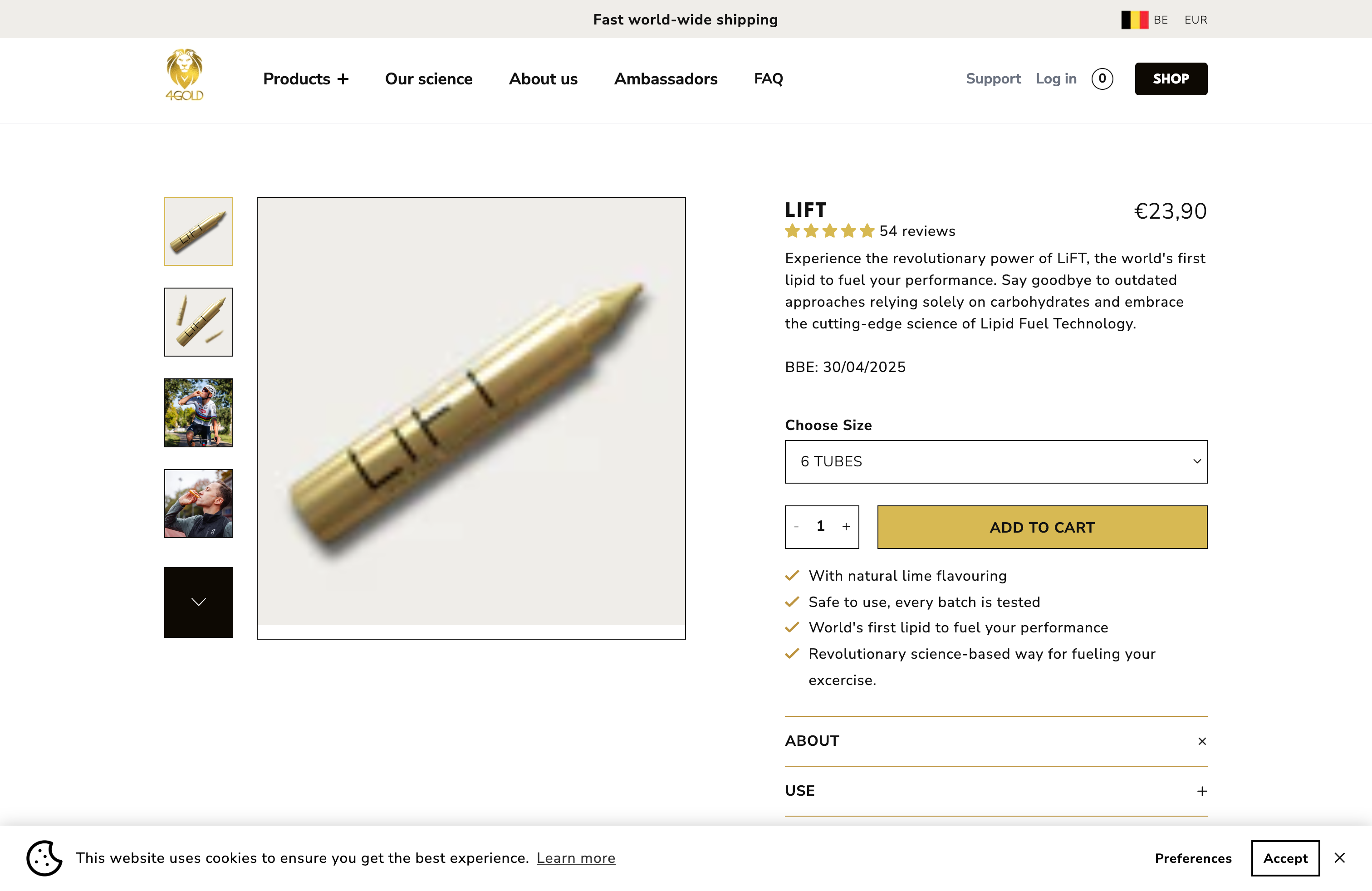The width and height of the screenshot is (1372, 891).
Task: Open the shopping cart icon
Action: point(1102,79)
